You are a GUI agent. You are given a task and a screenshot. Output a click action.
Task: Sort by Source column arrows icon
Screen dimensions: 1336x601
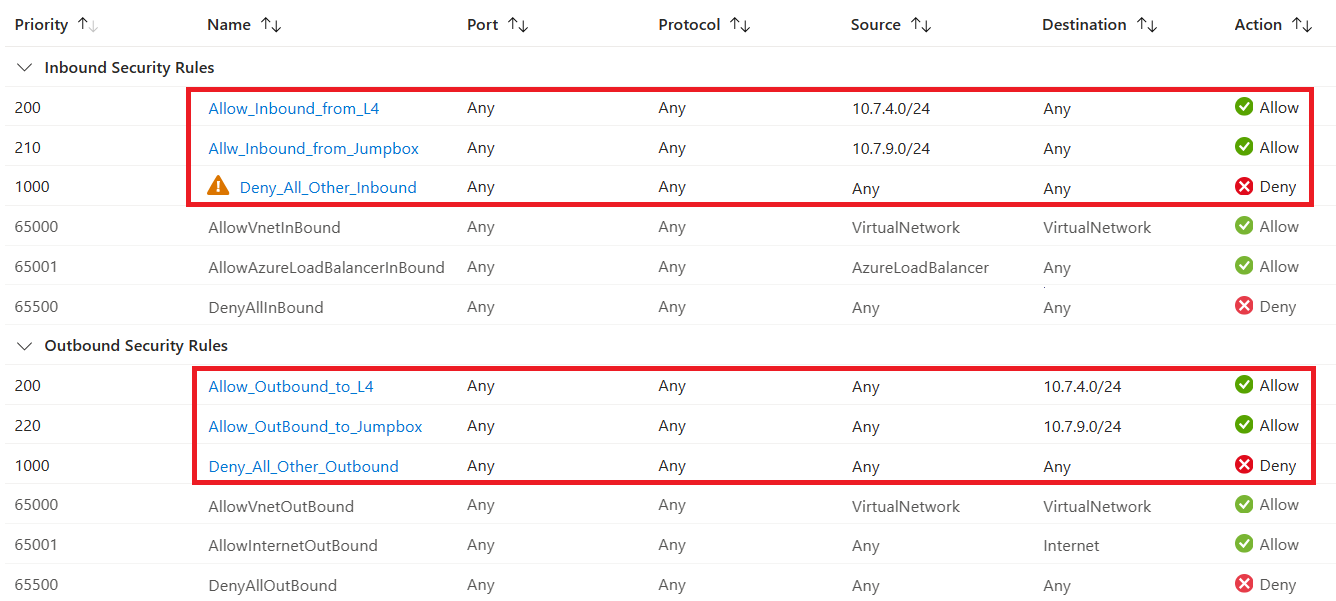pyautogui.click(x=921, y=25)
